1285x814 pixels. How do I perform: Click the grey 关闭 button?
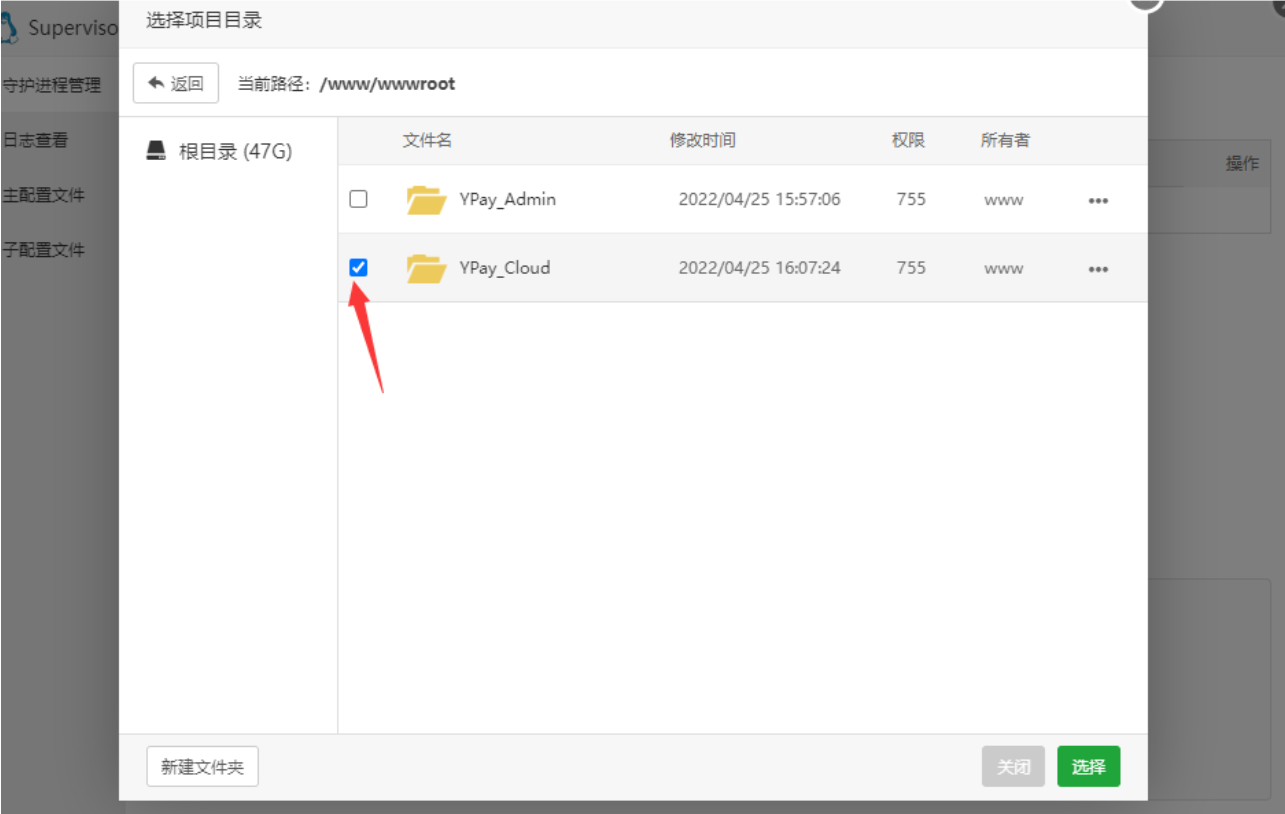(1013, 767)
